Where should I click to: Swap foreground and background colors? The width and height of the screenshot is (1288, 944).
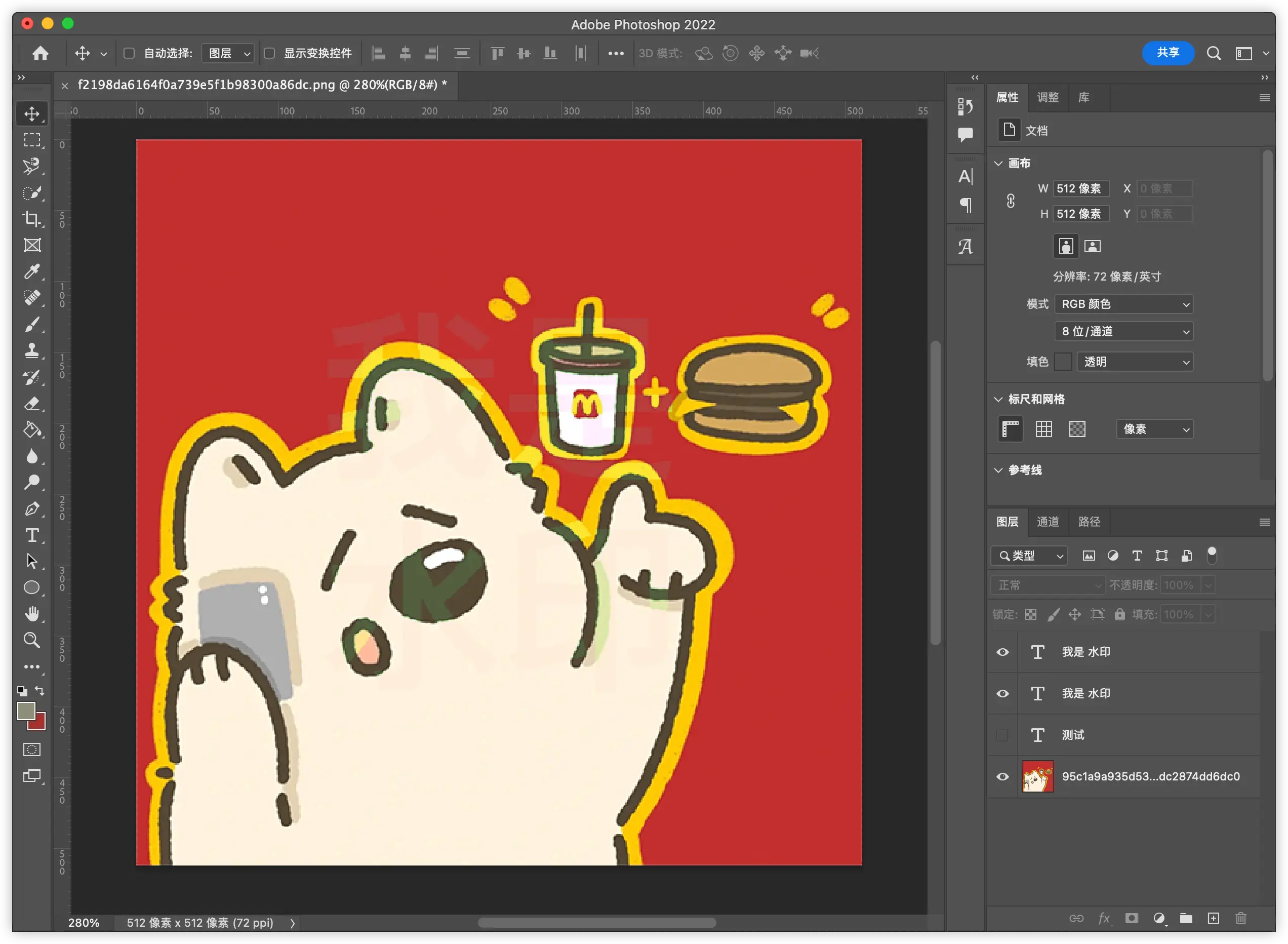(40, 690)
